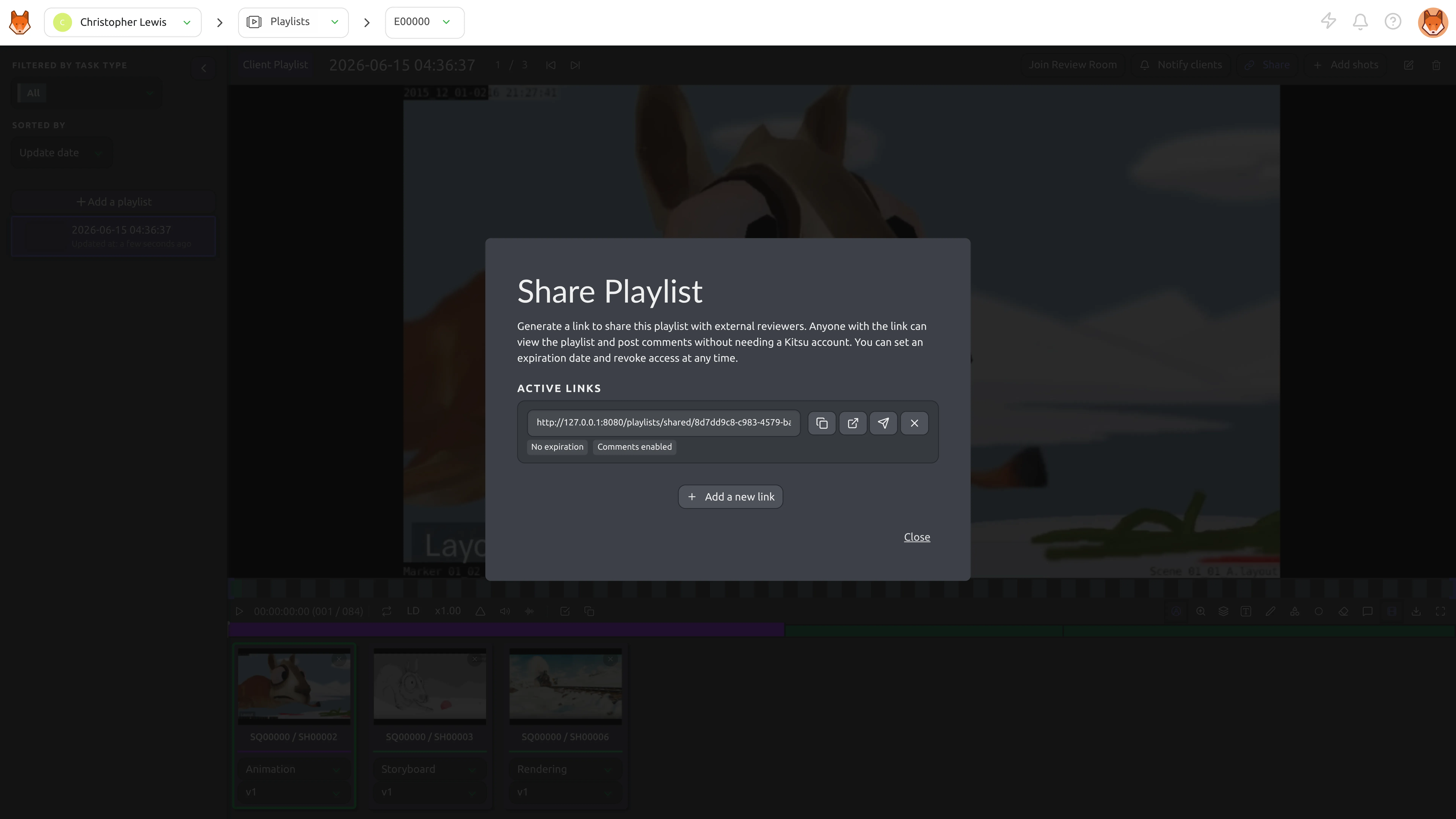Screen dimensions: 1456x819
Task: Open v1 version dropdown under Rendering
Action: pos(565,792)
